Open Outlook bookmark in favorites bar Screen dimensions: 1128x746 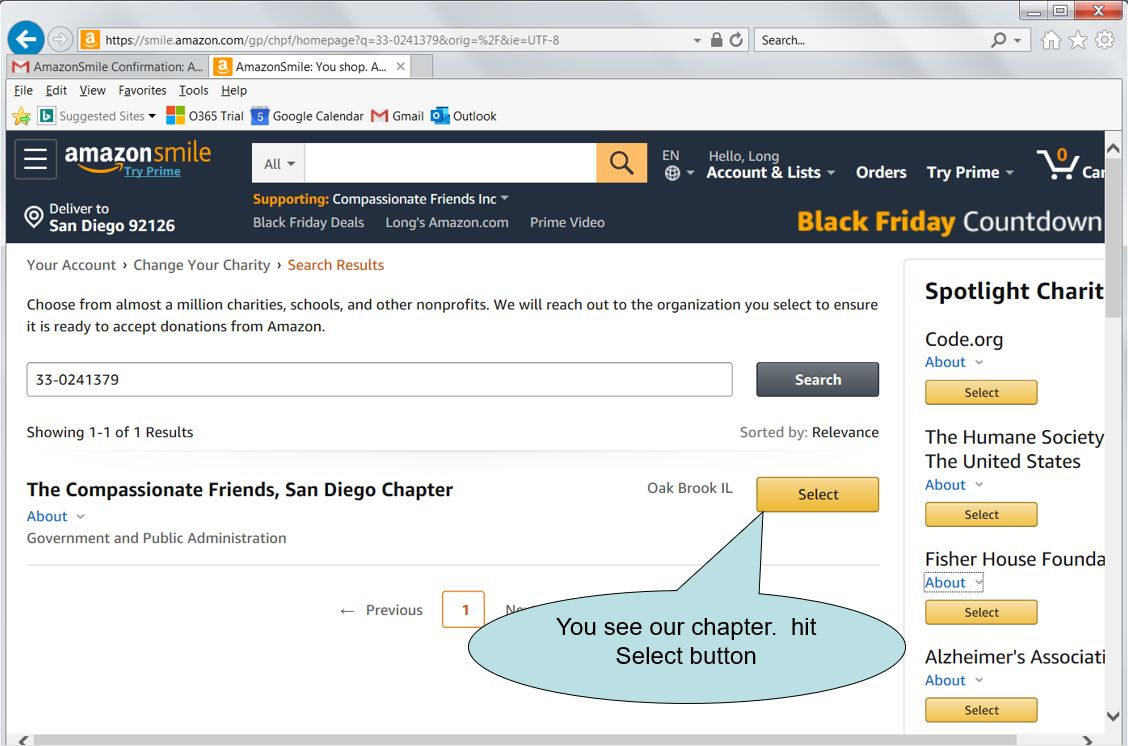(464, 116)
